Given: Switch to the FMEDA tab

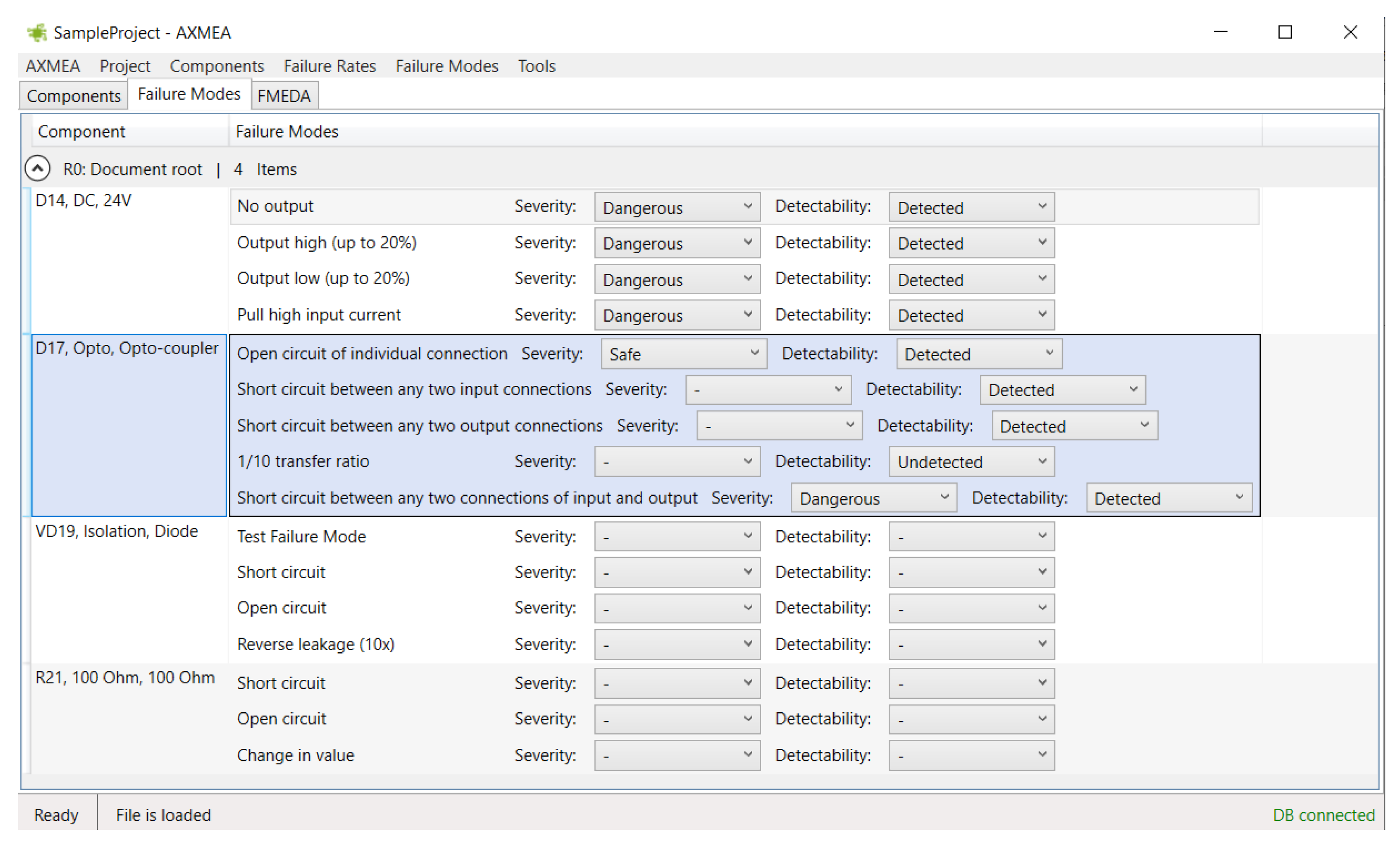Looking at the screenshot, I should [x=284, y=95].
